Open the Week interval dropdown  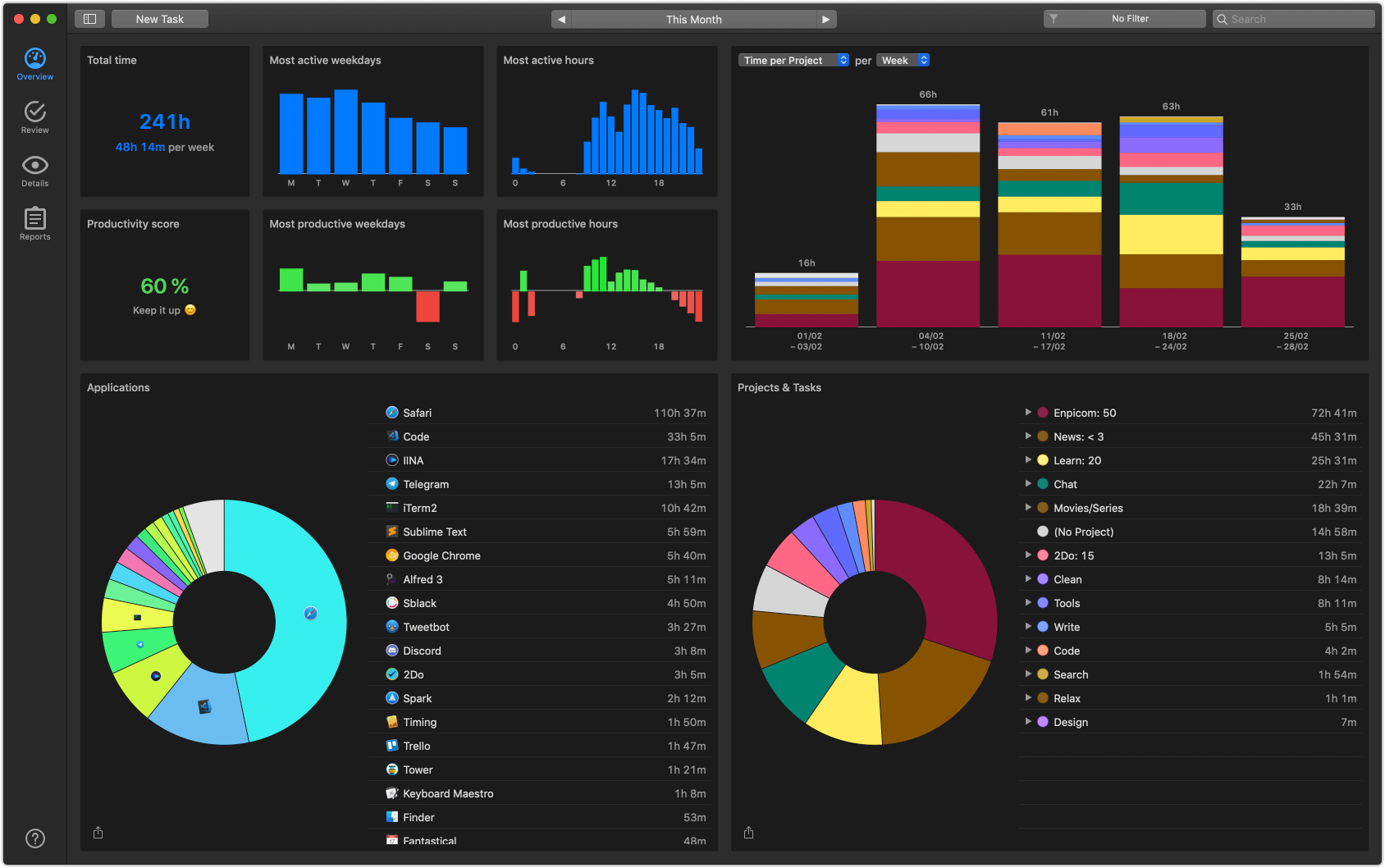pos(903,60)
